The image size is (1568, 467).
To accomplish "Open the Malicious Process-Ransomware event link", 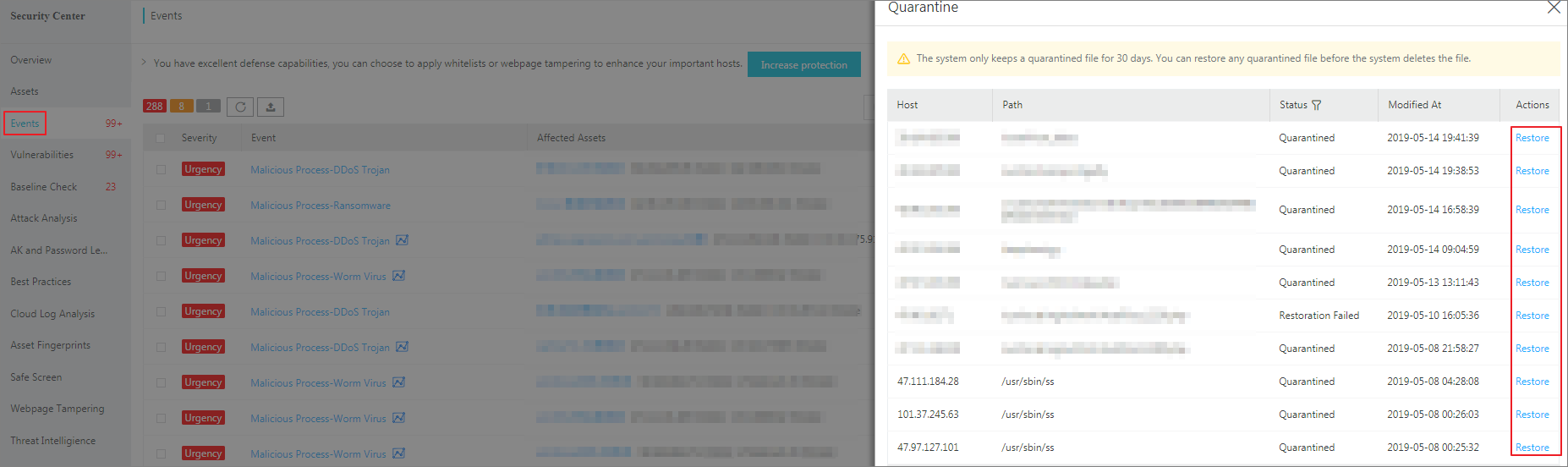I will coord(321,206).
